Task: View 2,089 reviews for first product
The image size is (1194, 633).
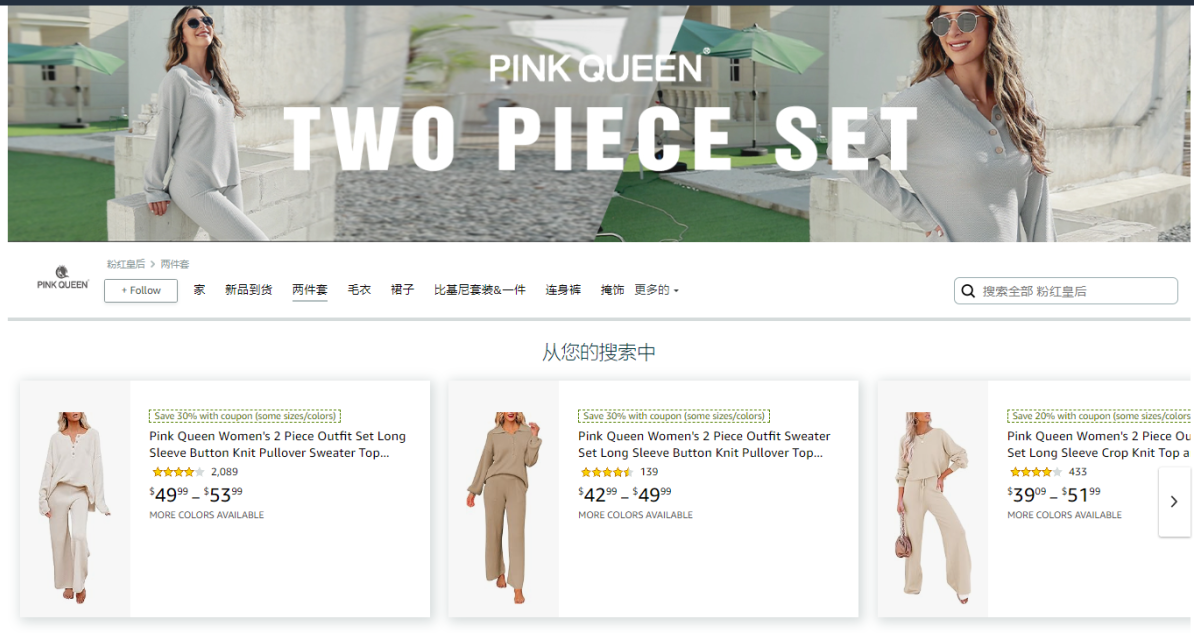Action: (225, 472)
